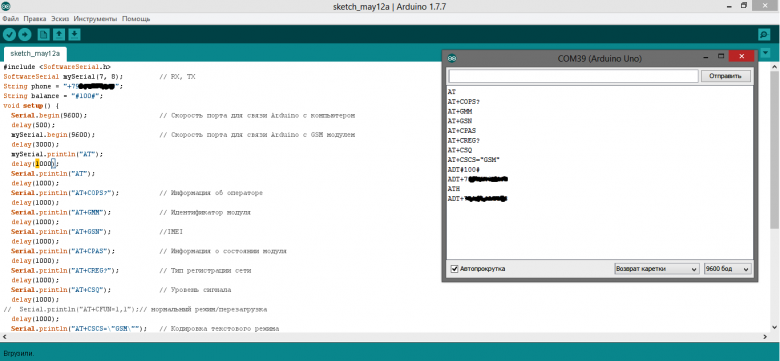
Task: Save the sketch with Save icon
Action: [74, 34]
